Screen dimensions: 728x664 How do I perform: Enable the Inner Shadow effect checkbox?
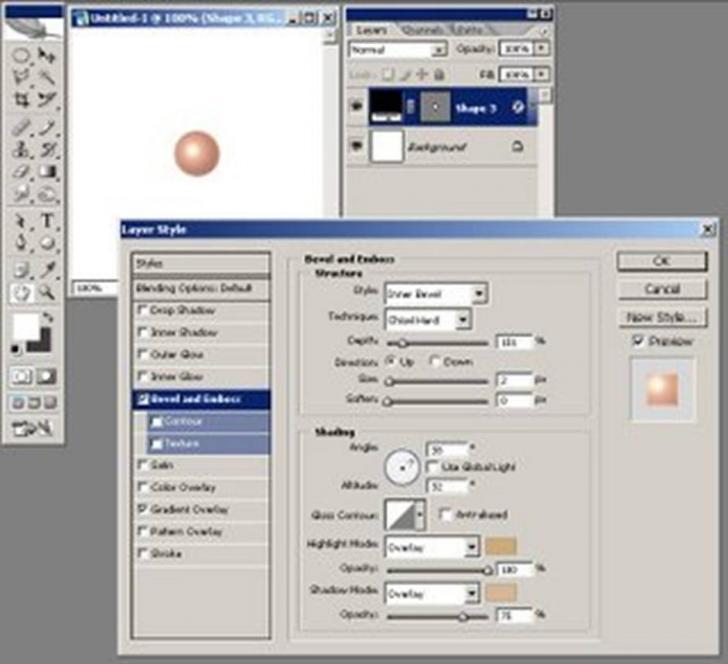(143, 332)
